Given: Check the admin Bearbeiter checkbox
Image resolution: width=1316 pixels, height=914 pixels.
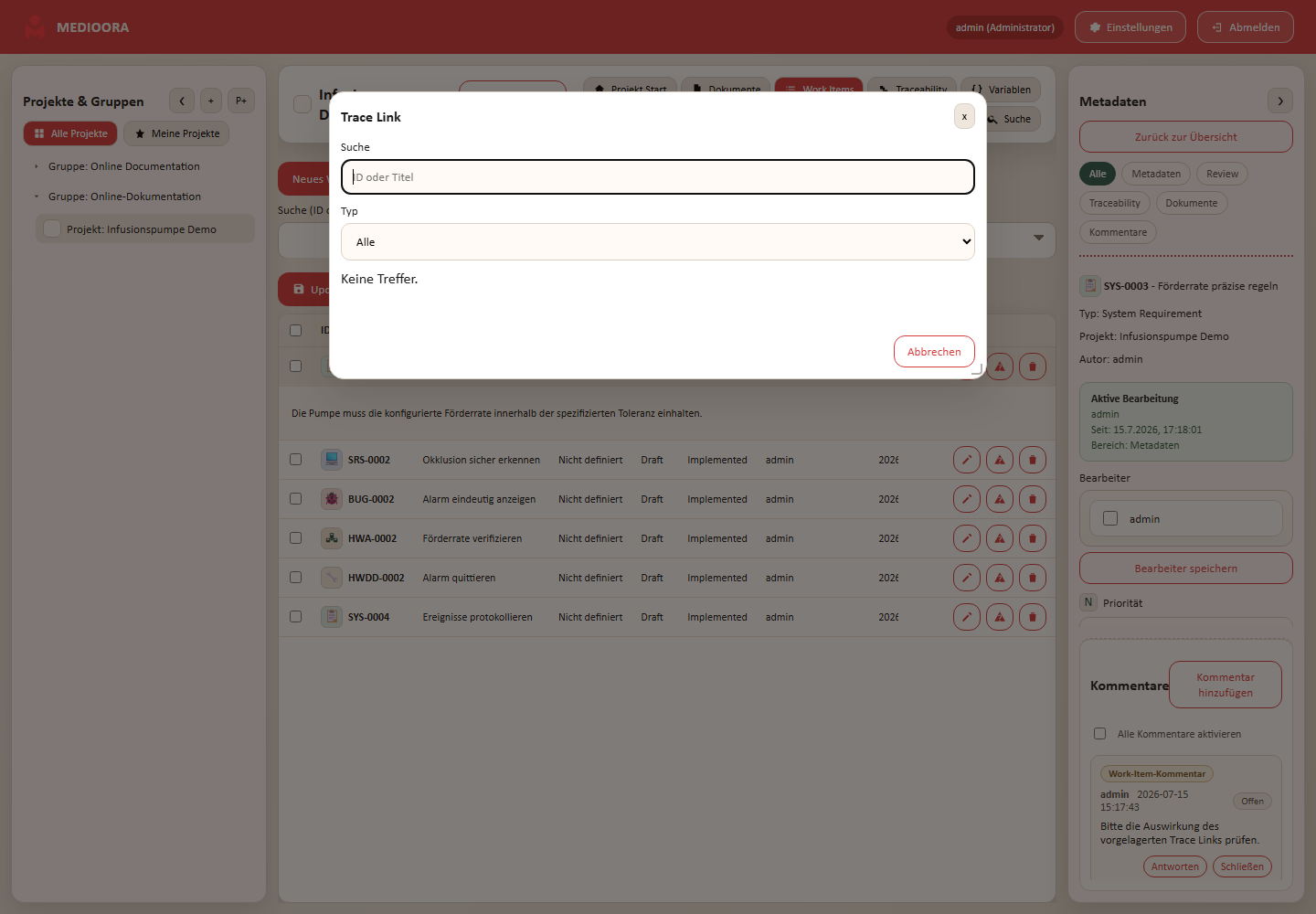Looking at the screenshot, I should (1110, 518).
